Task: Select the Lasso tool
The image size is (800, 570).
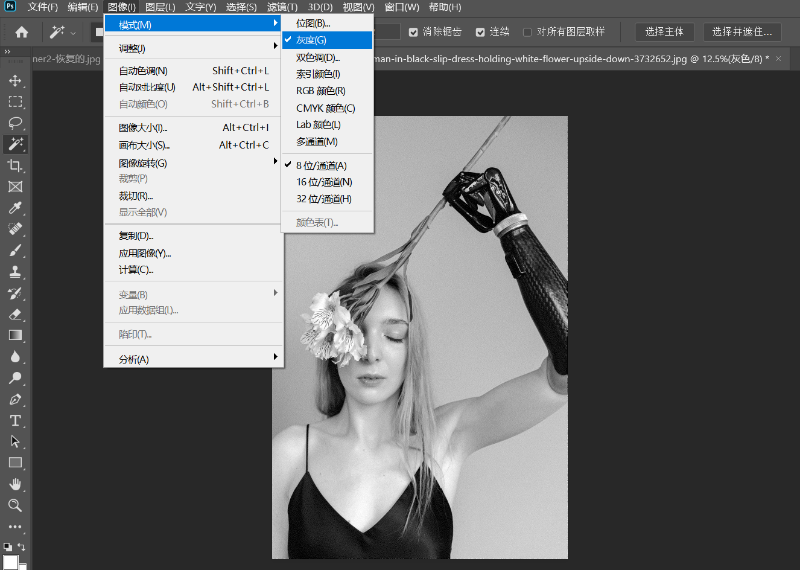Action: click(x=15, y=123)
